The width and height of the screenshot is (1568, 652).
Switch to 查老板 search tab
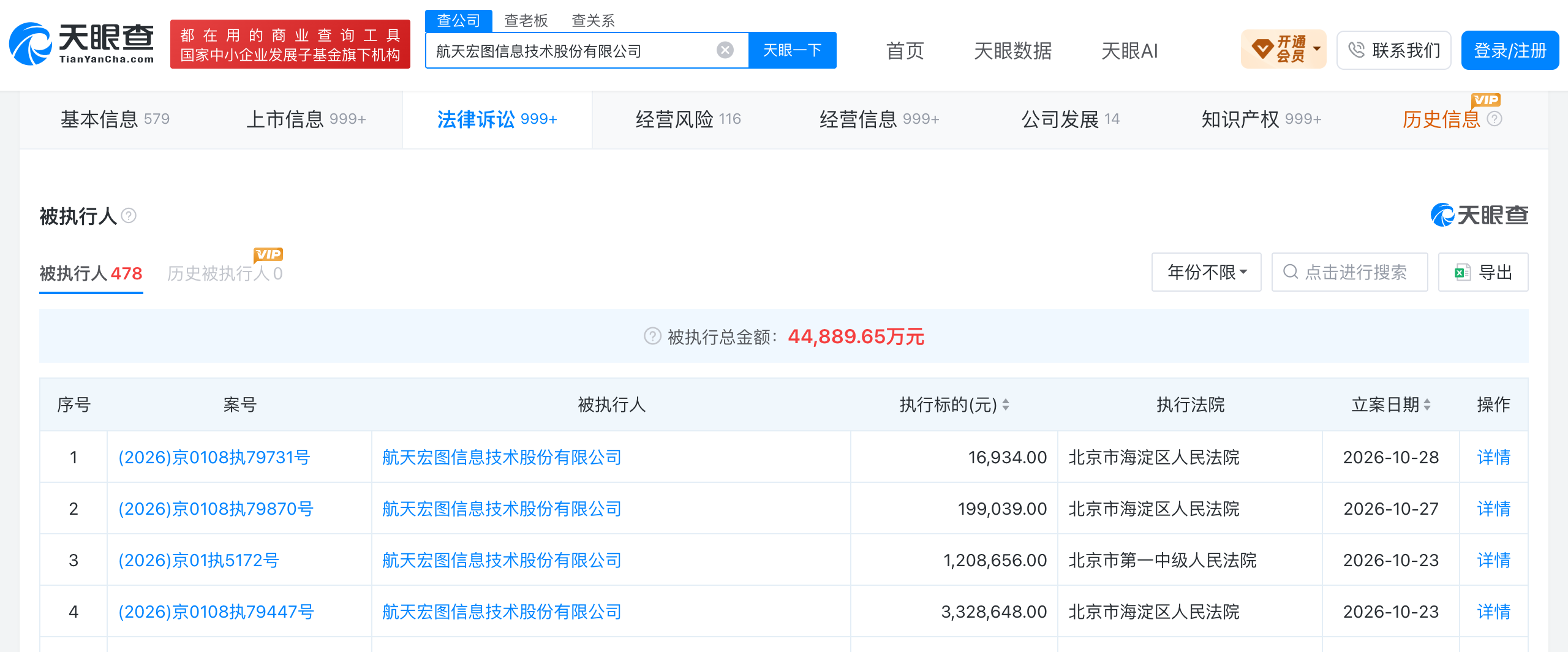(526, 21)
